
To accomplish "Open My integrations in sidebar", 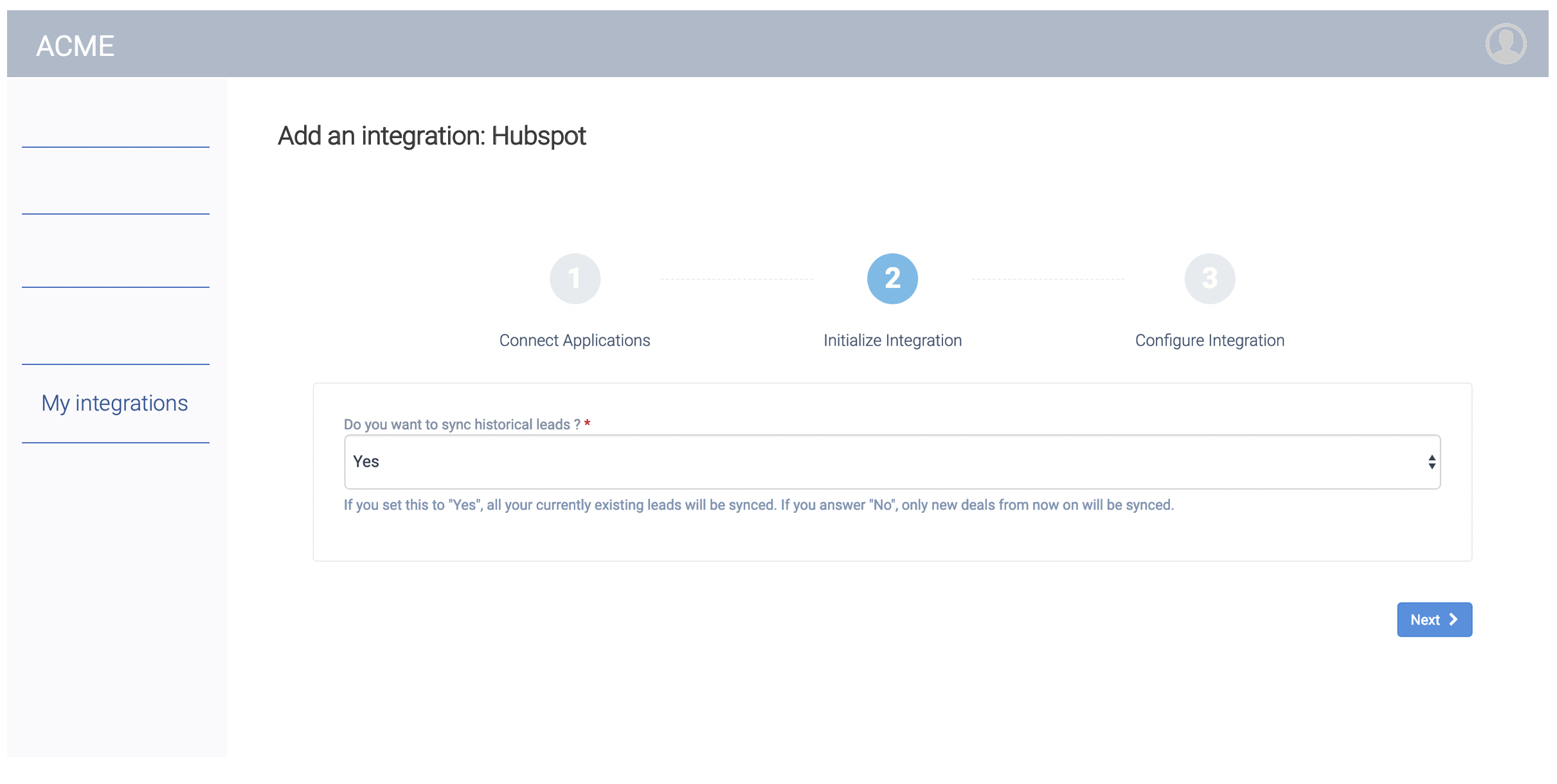I will 114,403.
